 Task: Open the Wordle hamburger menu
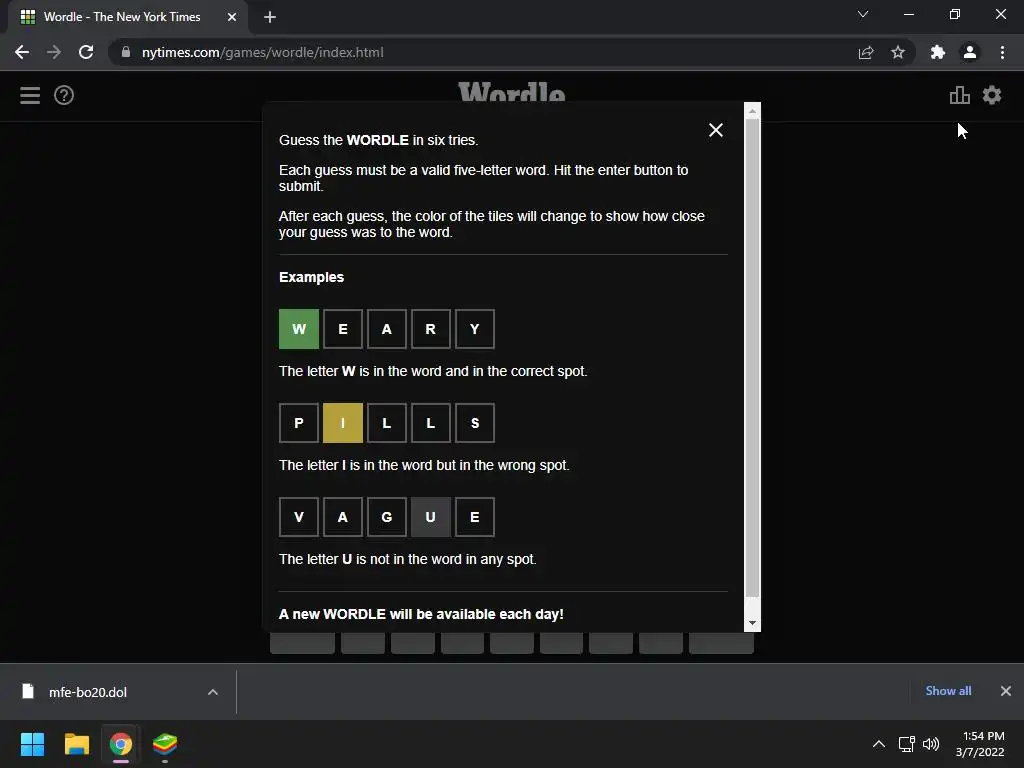pos(30,95)
